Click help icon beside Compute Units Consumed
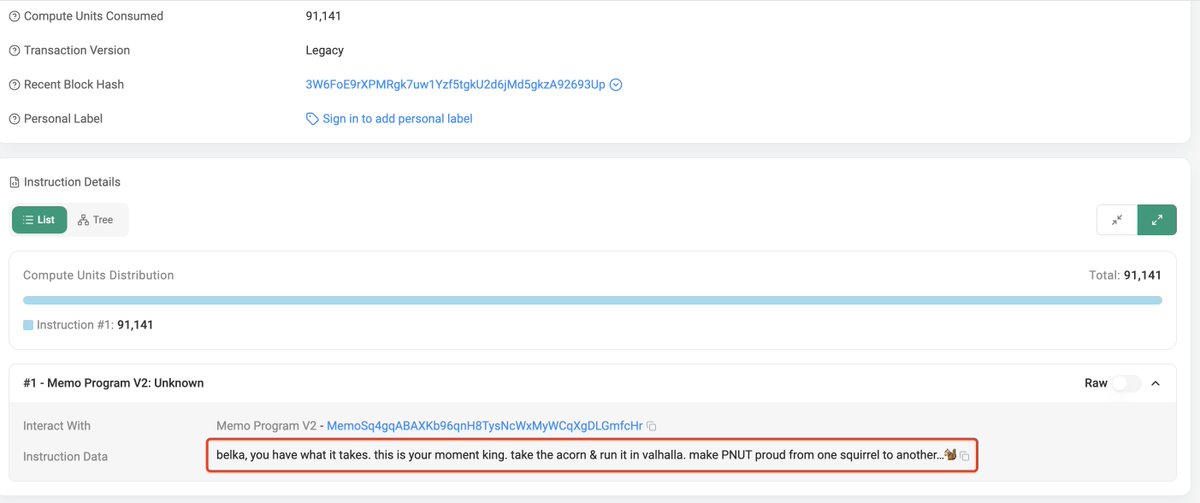The image size is (1200, 503). pos(15,16)
